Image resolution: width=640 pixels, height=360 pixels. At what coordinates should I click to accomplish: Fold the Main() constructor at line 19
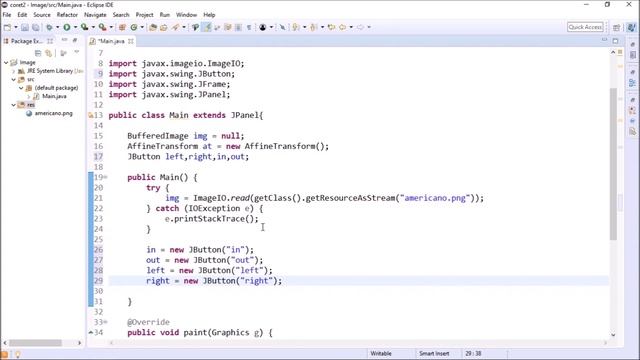105,177
